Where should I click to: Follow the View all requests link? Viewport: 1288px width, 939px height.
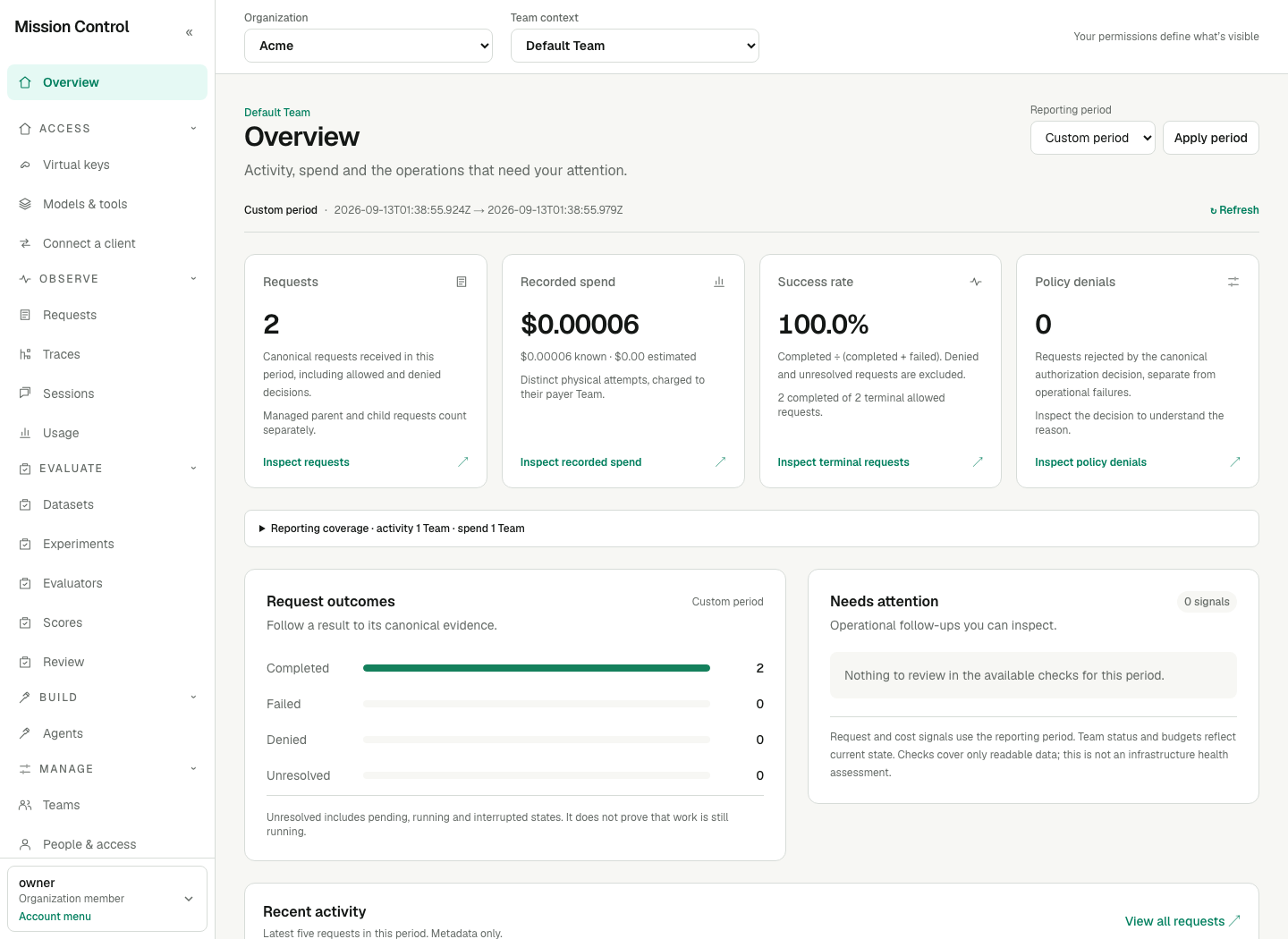point(1182,921)
